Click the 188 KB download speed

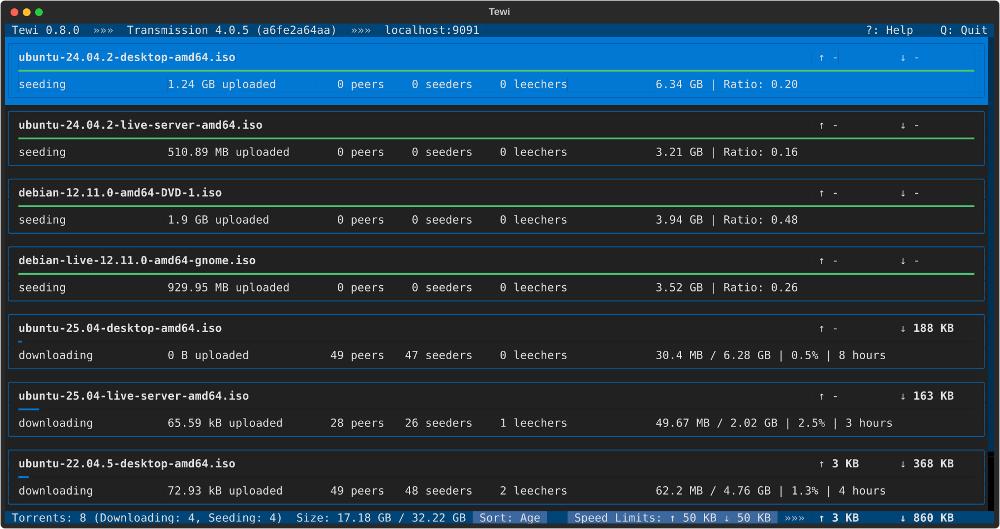click(x=927, y=328)
